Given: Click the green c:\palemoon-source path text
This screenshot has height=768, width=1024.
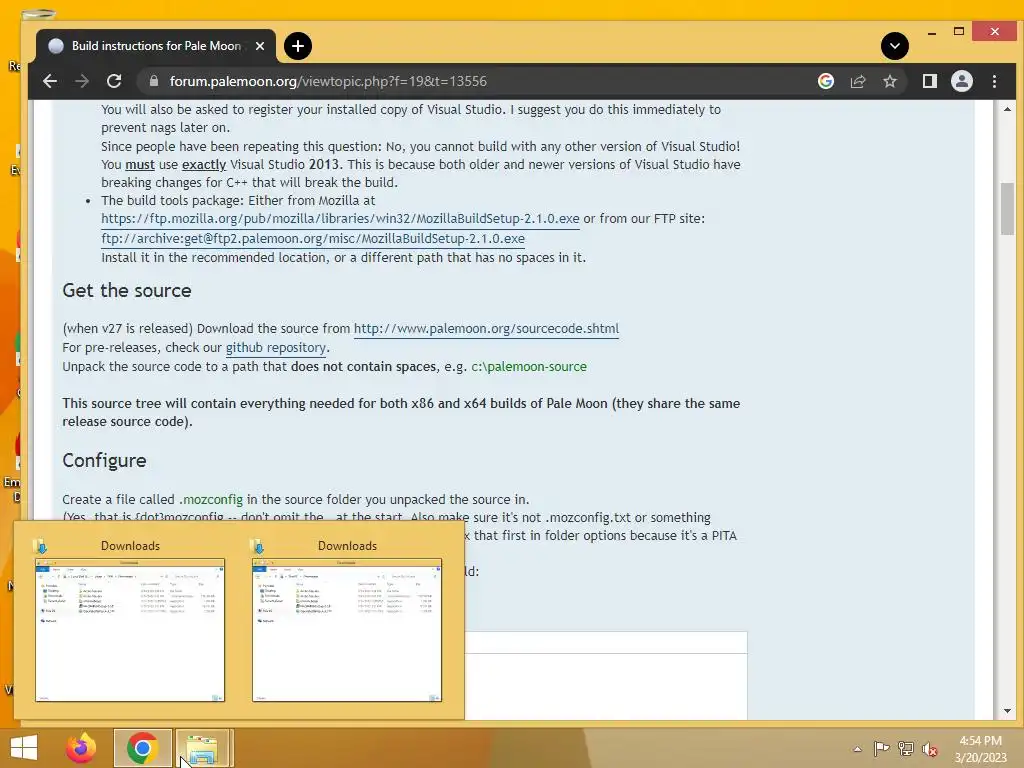Looking at the screenshot, I should pos(529,366).
